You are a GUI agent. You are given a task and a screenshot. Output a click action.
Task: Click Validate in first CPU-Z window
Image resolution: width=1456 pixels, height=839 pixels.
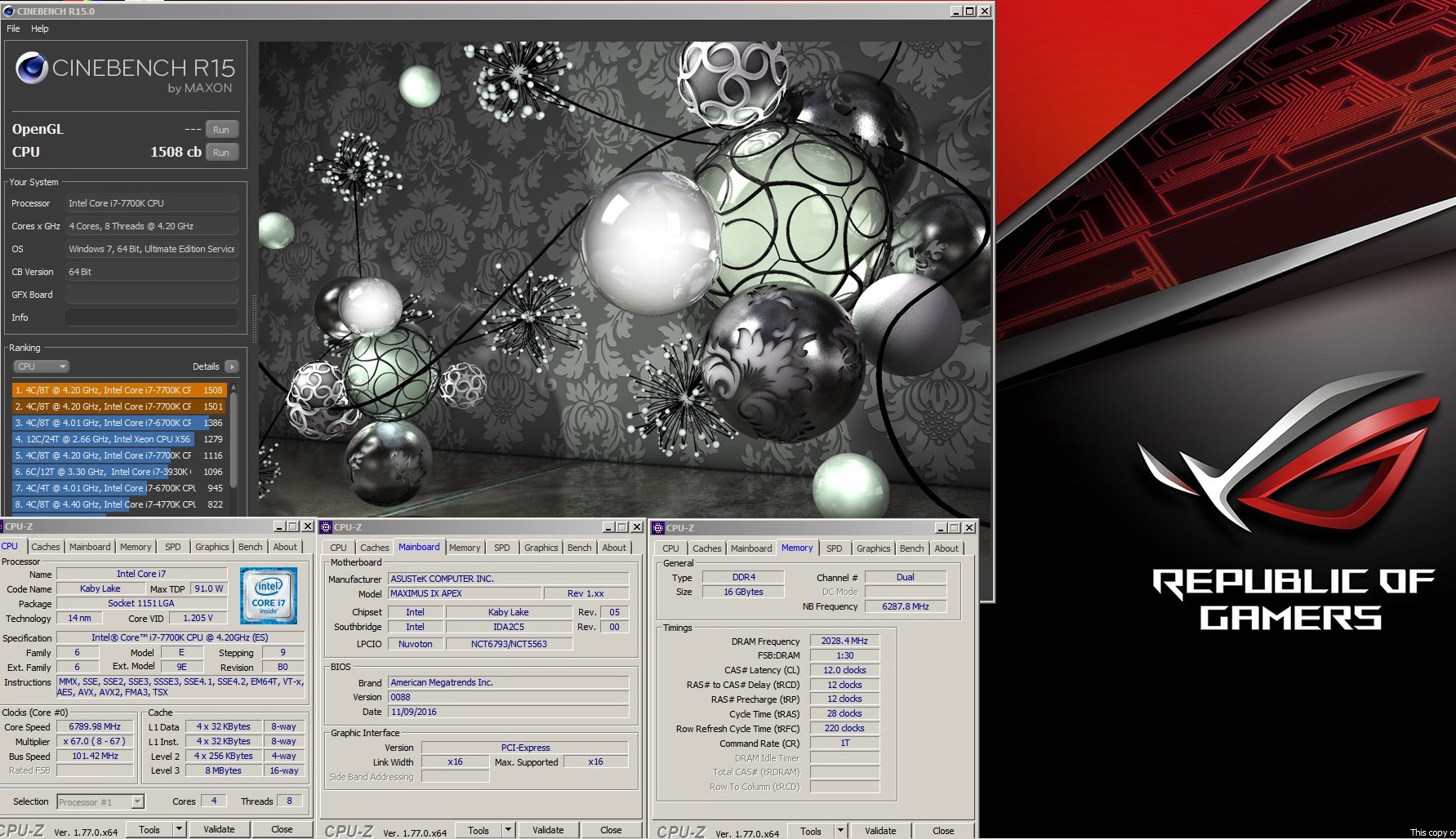[219, 829]
